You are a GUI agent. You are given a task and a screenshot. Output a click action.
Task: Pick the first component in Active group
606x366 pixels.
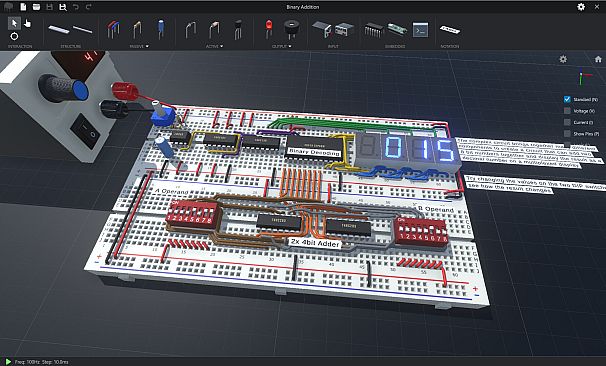(x=191, y=30)
